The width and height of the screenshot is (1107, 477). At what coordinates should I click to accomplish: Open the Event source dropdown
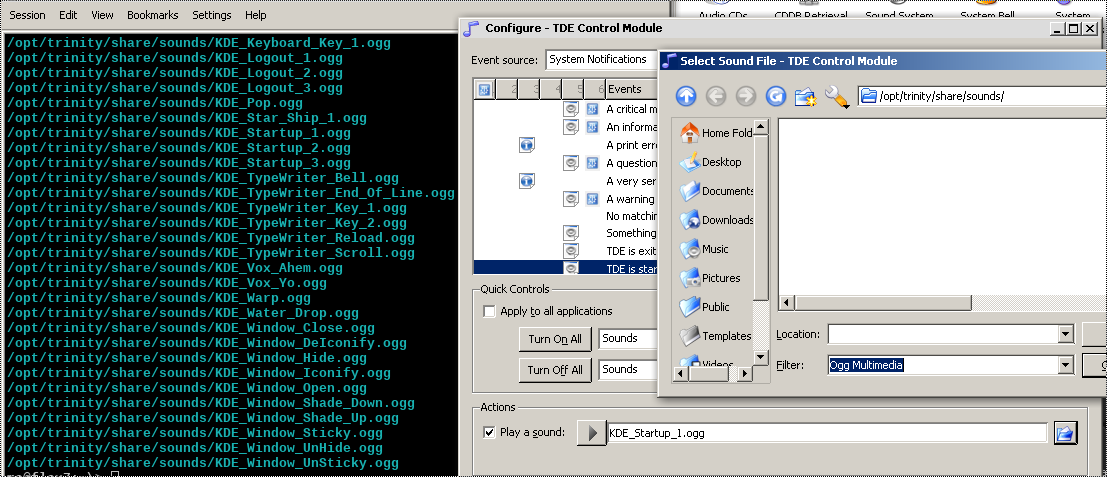tap(600, 60)
